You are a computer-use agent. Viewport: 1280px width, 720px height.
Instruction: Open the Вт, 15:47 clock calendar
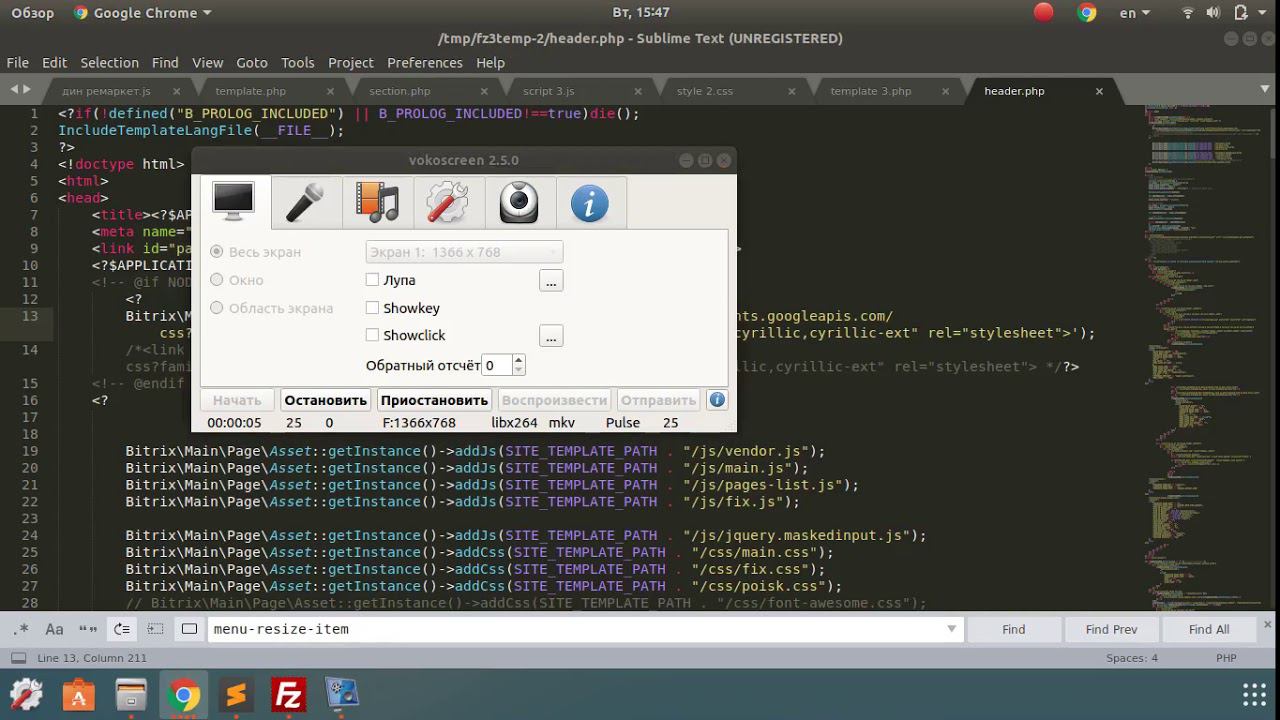click(640, 13)
